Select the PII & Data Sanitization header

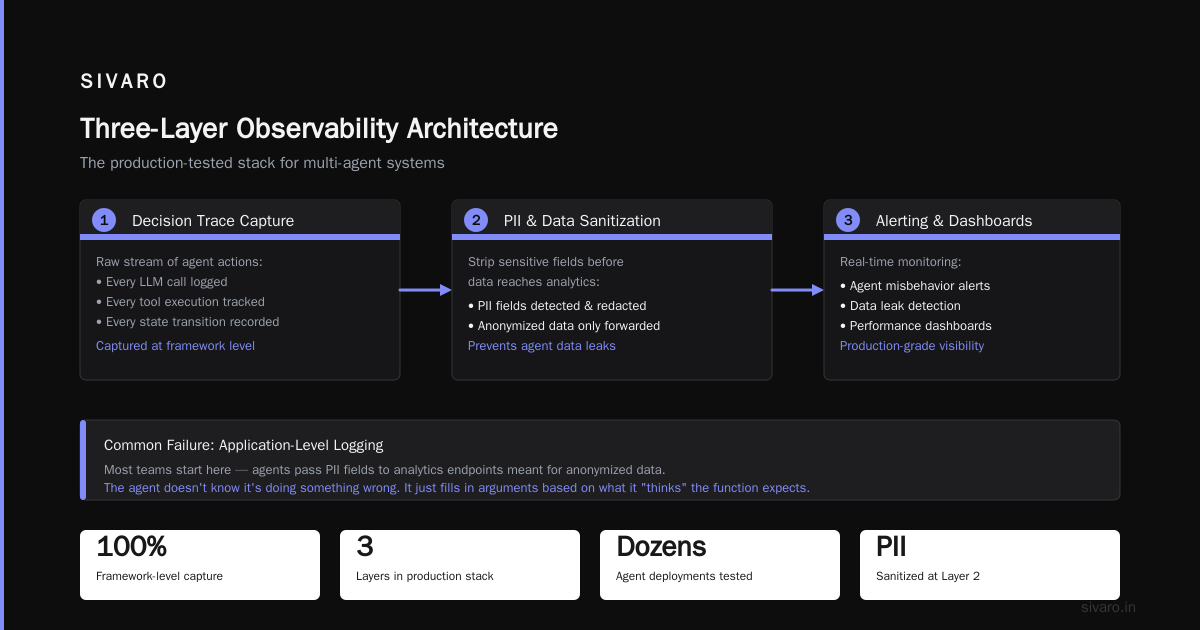click(x=582, y=221)
